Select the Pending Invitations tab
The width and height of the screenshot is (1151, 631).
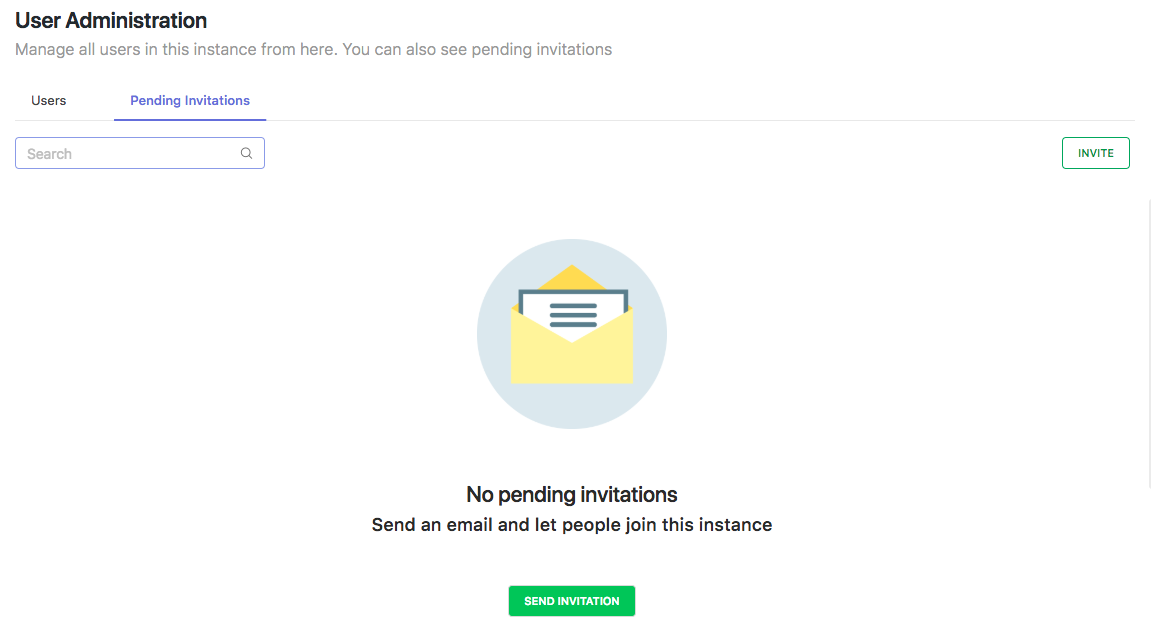190,101
